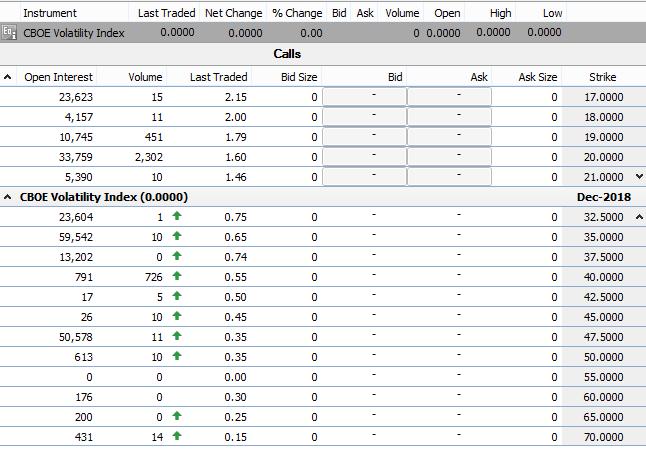Image resolution: width=646 pixels, height=454 pixels.
Task: Collapse the Dec-2018 CBOE Volatility Index group
Action: point(7,197)
